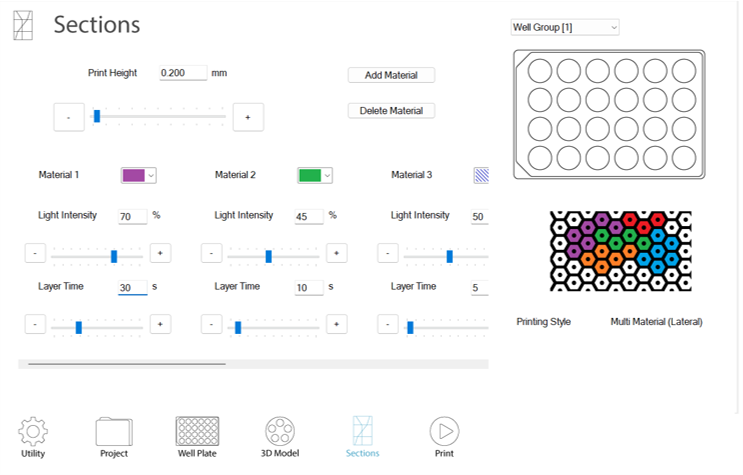Screen dimensions: 743x475
Task: Click the Multi Material (Lateral) text
Action: pos(656,322)
